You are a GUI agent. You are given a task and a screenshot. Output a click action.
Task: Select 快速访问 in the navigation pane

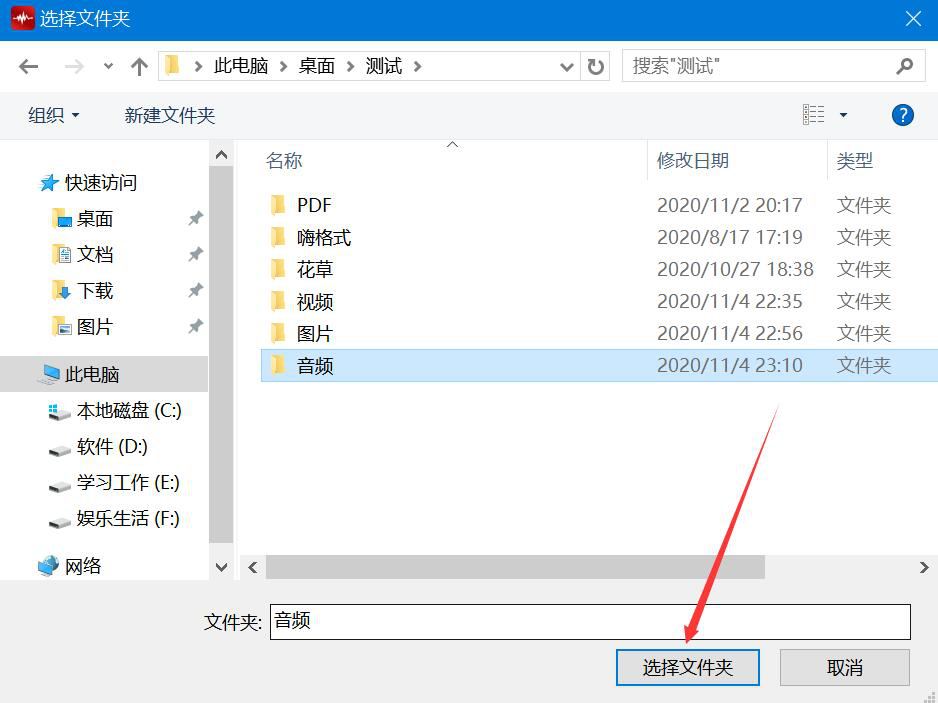coord(88,182)
